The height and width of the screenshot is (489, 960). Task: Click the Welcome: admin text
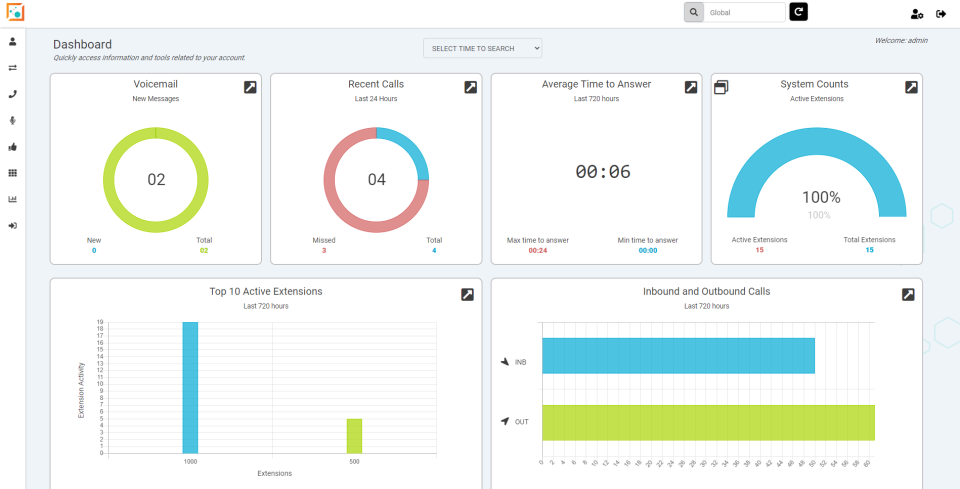[x=901, y=40]
